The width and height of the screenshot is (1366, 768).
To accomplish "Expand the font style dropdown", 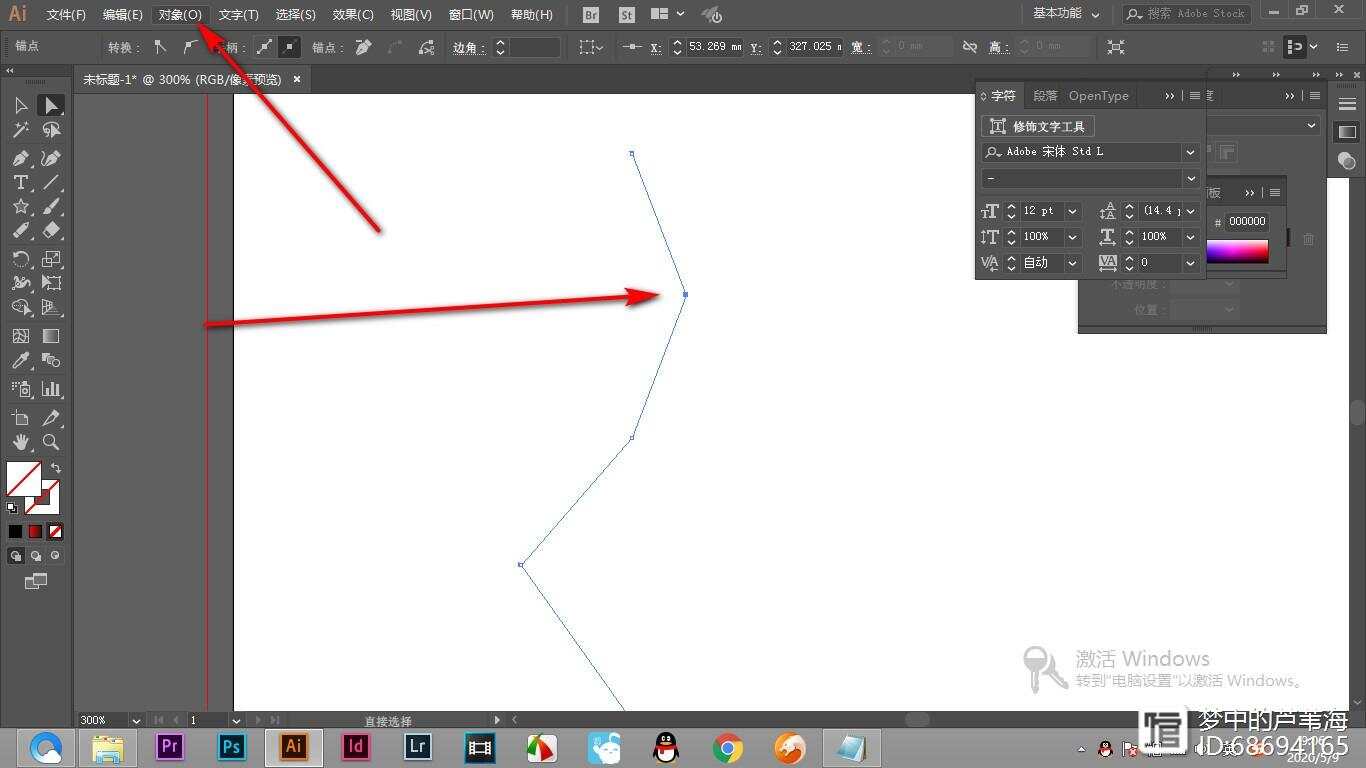I will (1190, 178).
